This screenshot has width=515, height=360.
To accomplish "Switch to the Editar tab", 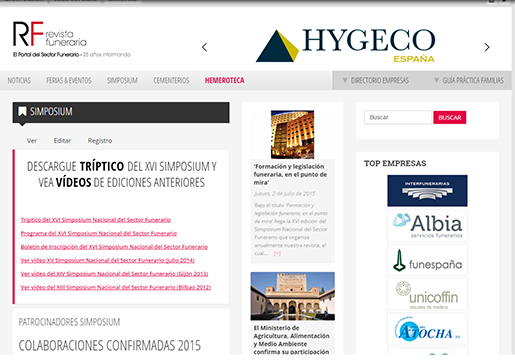I will pyautogui.click(x=62, y=141).
